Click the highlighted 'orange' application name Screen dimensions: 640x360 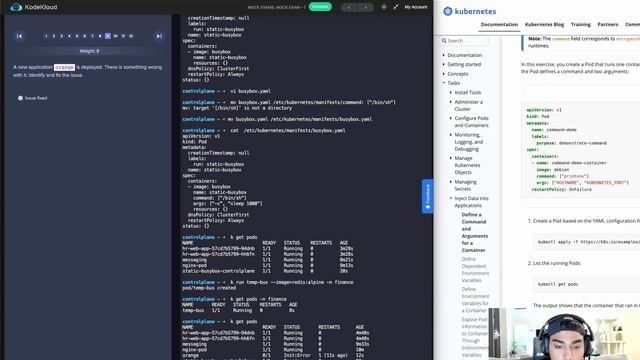pos(64,67)
